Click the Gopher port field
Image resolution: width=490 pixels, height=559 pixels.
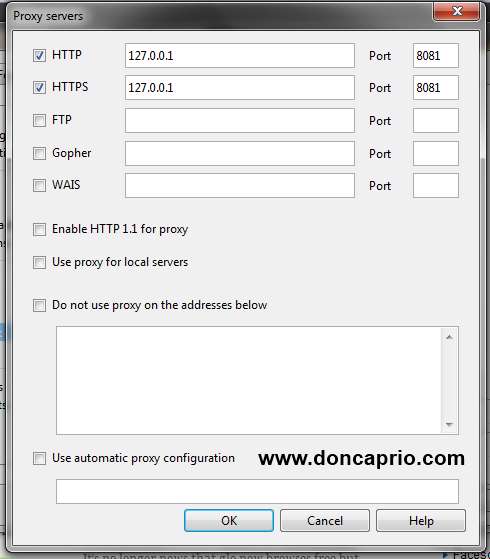point(435,154)
